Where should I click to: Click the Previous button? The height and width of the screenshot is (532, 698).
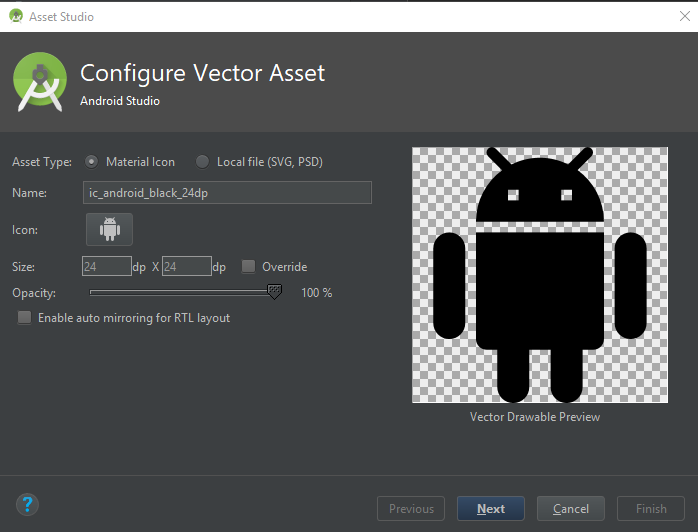point(411,508)
